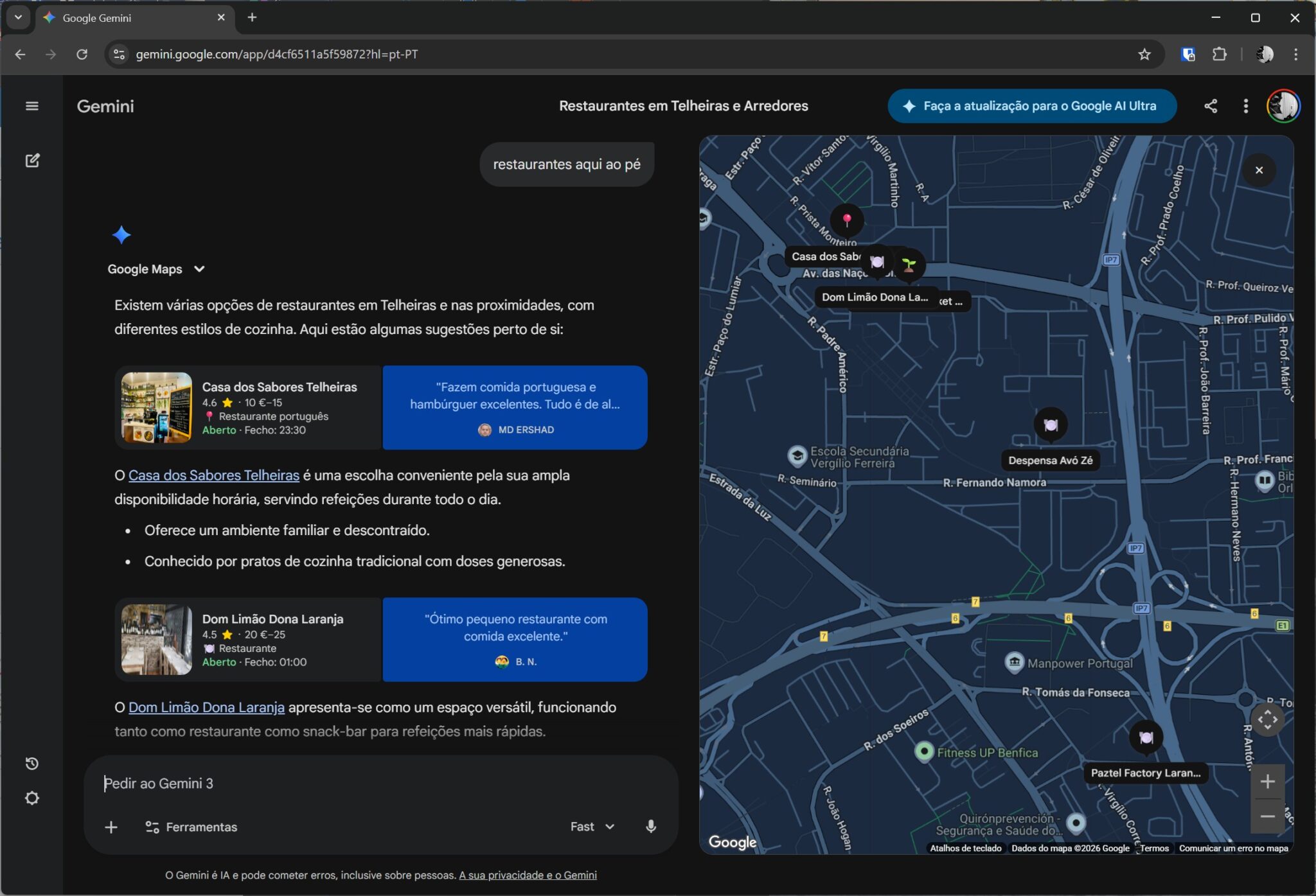Close the map panel with the X button
This screenshot has width=1316, height=896.
1259,170
